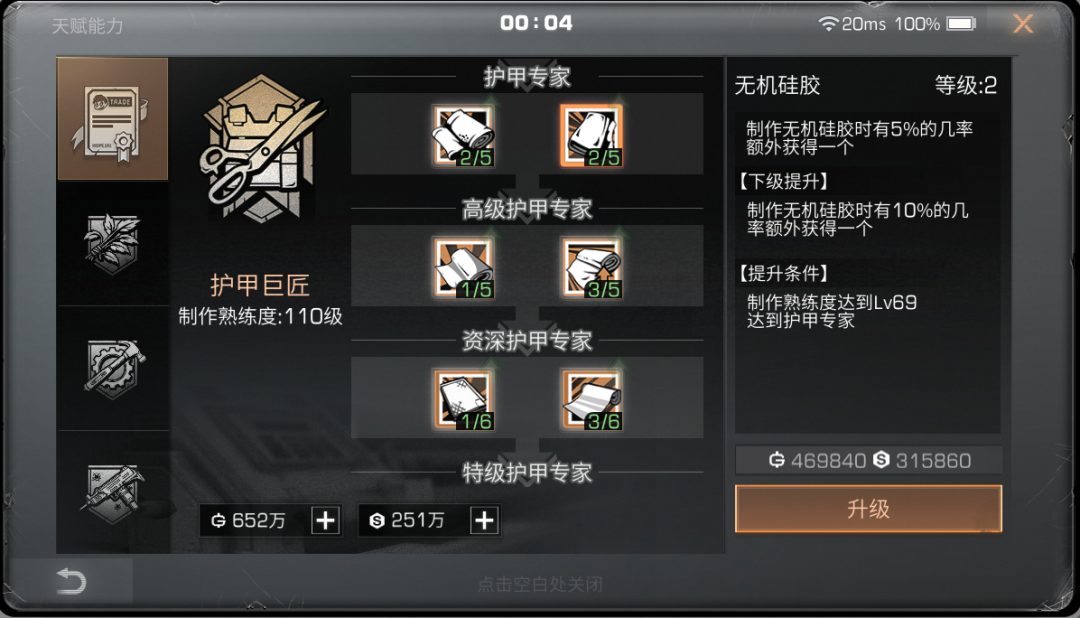Go back using the return arrow
1080x618 pixels.
coord(70,581)
